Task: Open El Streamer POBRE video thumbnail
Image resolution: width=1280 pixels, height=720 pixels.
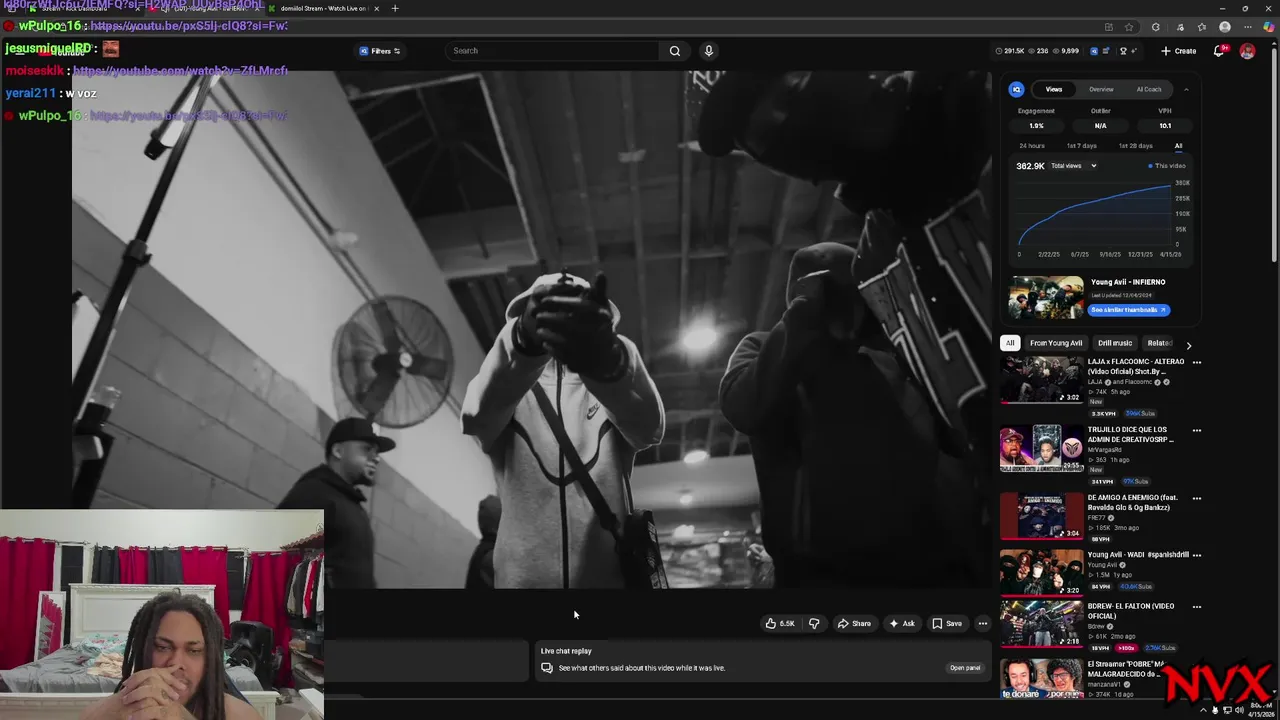Action: [1042, 678]
